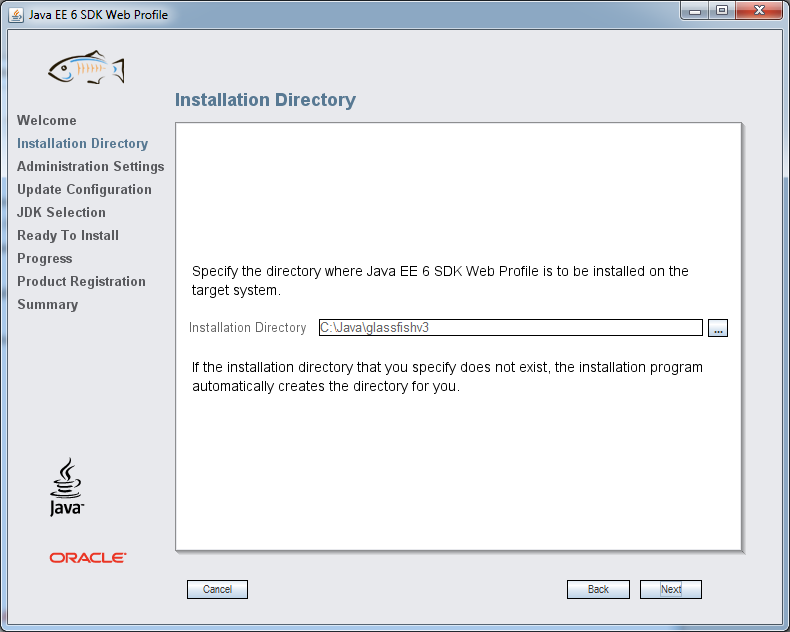Cancel the installation wizard
The image size is (790, 632).
click(217, 589)
